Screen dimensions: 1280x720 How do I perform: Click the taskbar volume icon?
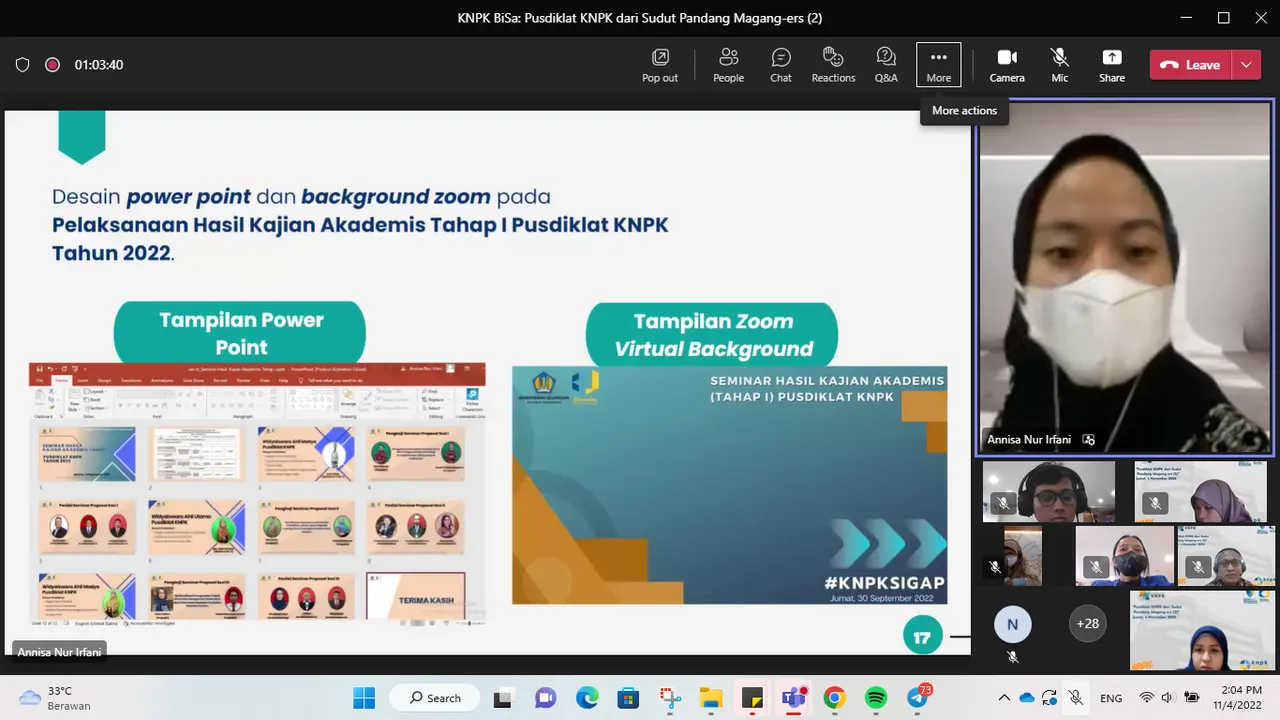tap(1167, 698)
